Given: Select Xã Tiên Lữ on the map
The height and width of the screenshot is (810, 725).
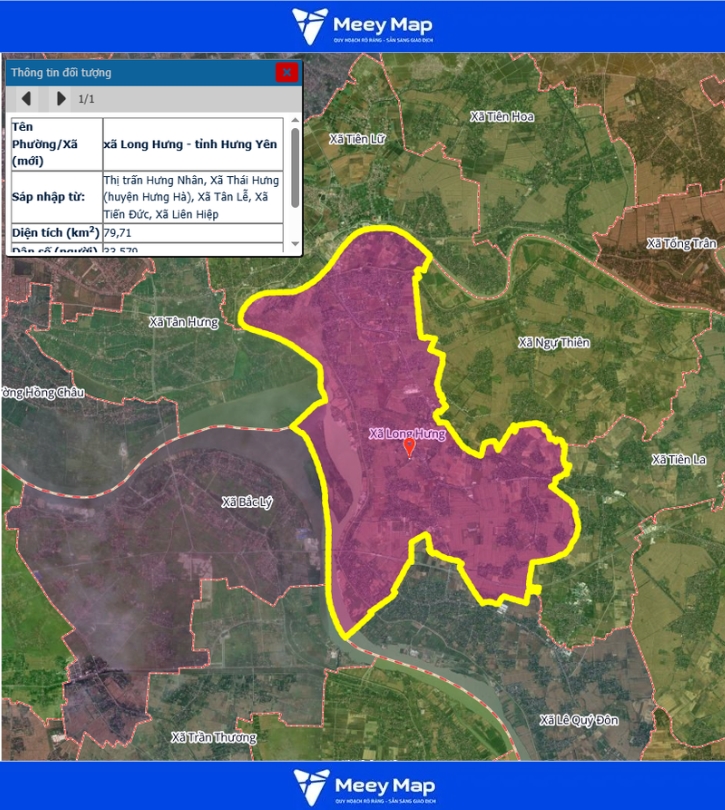Looking at the screenshot, I should click(x=356, y=139).
